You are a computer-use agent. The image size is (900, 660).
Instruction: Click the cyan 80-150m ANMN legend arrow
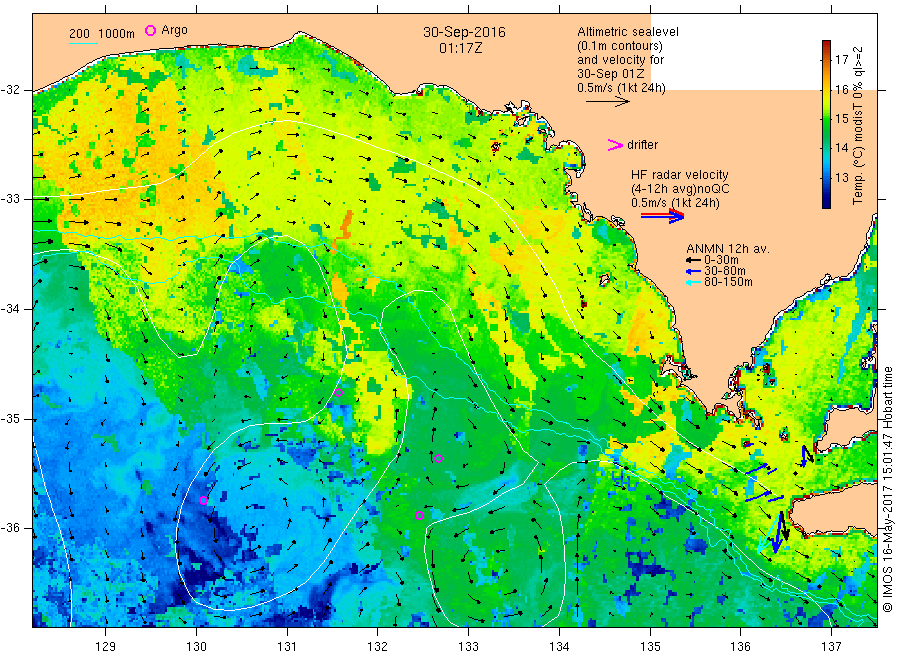coord(693,282)
